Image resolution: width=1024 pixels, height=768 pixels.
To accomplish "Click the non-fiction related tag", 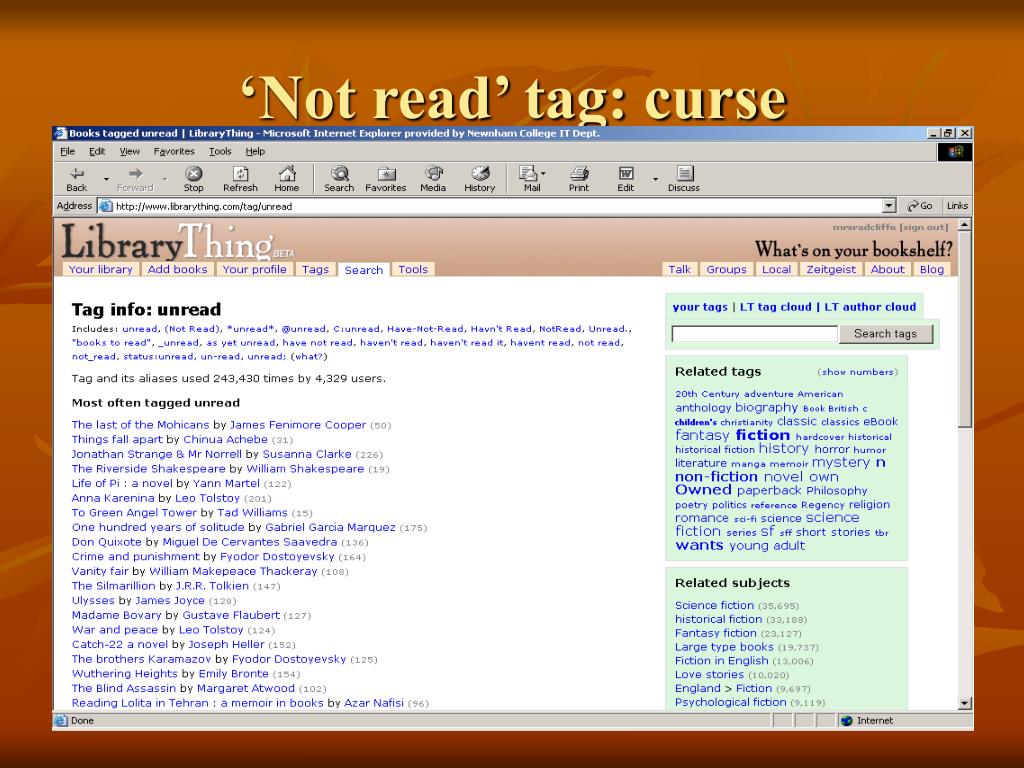I will pyautogui.click(x=716, y=477).
